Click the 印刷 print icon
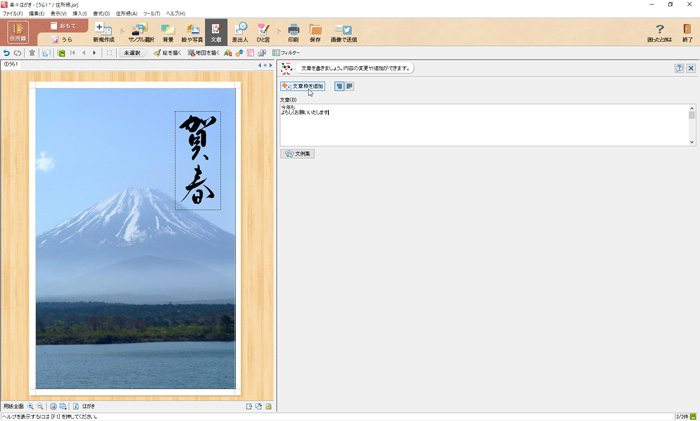Viewport: 700px width, 421px height. click(x=293, y=32)
